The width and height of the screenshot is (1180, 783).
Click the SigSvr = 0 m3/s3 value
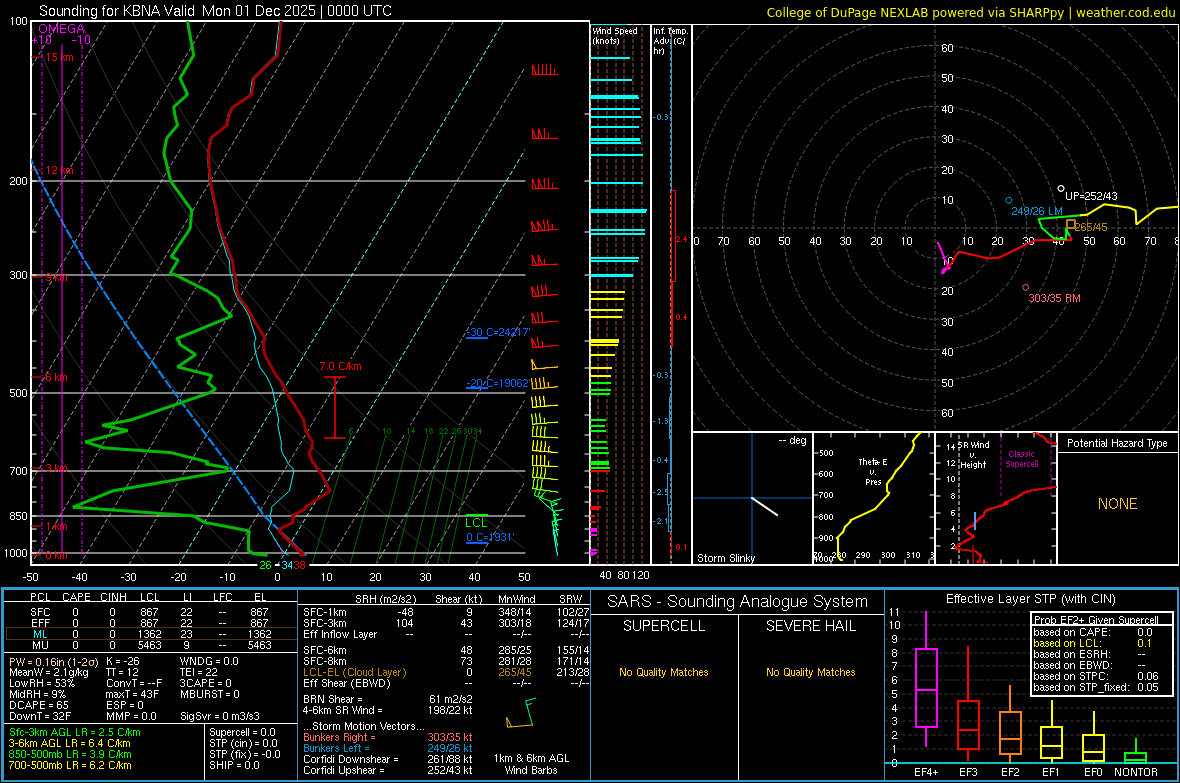coord(220,716)
